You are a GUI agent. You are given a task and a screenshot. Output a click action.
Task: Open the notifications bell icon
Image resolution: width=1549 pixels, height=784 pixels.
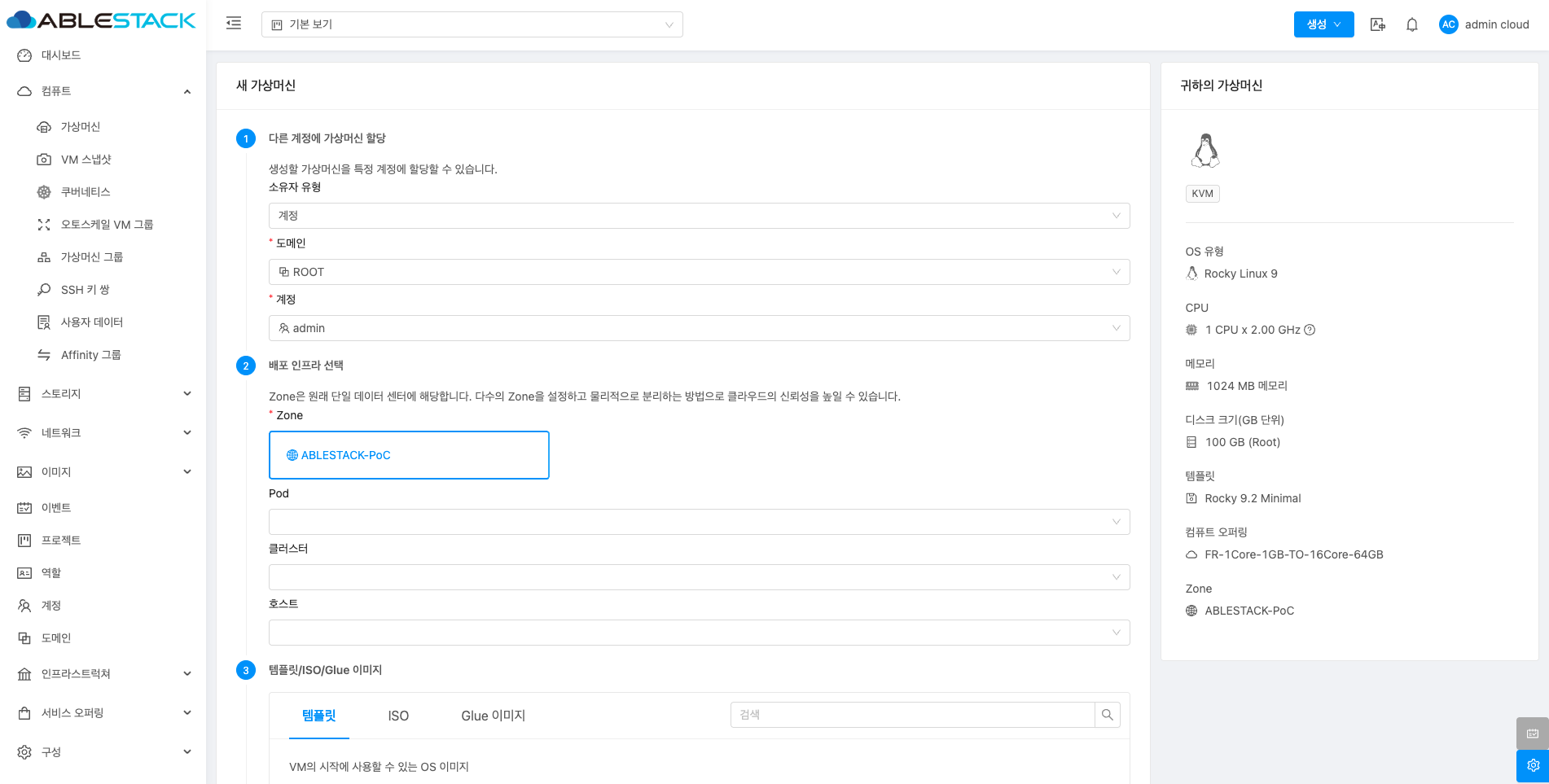tap(1412, 24)
